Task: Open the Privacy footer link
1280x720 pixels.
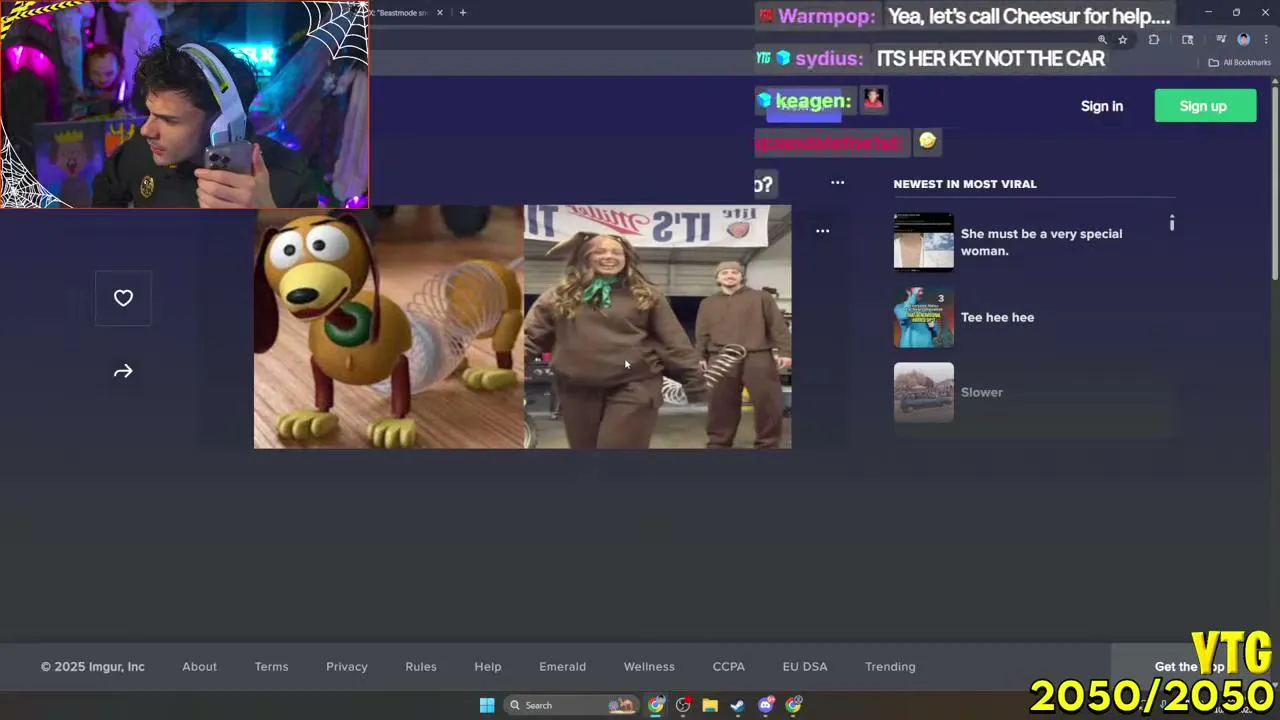Action: click(x=347, y=667)
